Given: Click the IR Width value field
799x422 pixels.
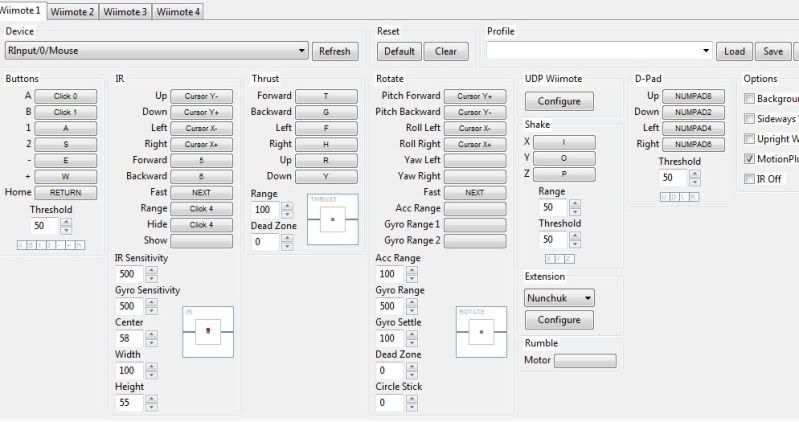Looking at the screenshot, I should [x=130, y=371].
